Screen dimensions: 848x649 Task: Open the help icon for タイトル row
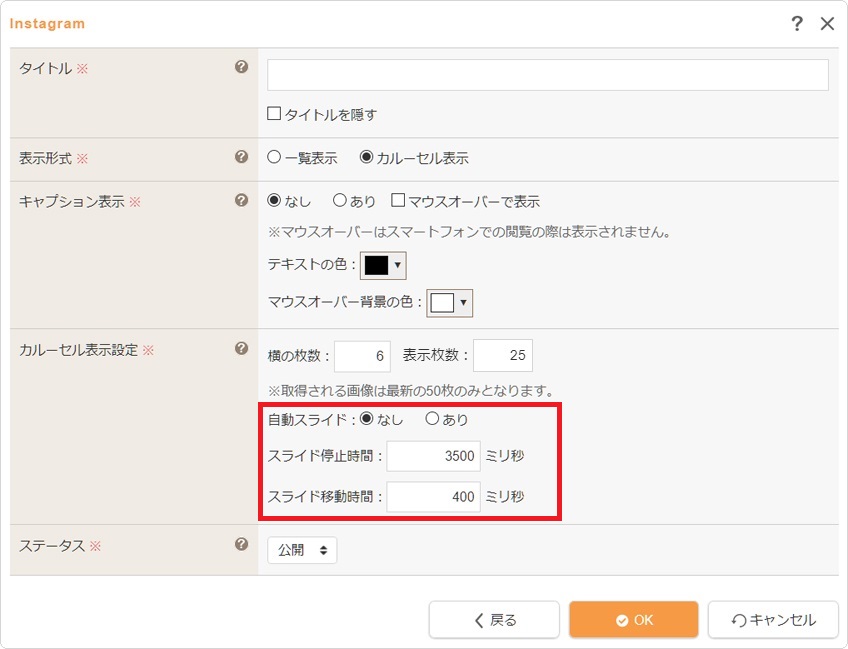241,67
